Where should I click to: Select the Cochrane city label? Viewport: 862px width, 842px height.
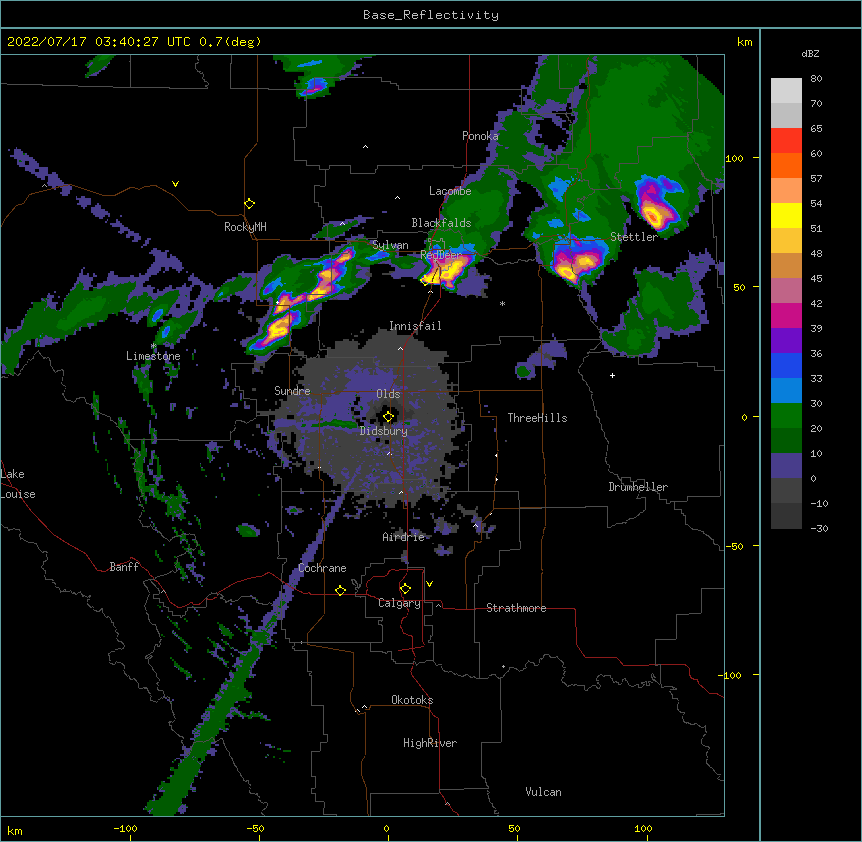pos(322,568)
